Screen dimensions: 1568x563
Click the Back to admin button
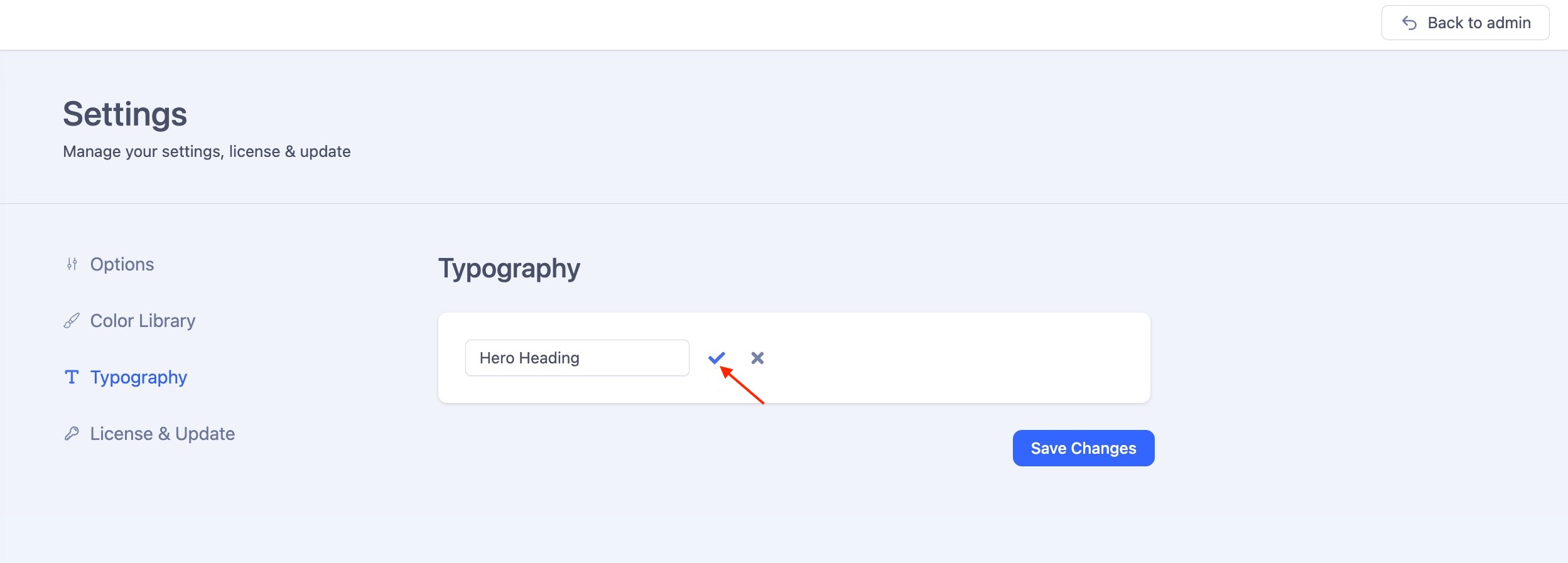click(1465, 23)
